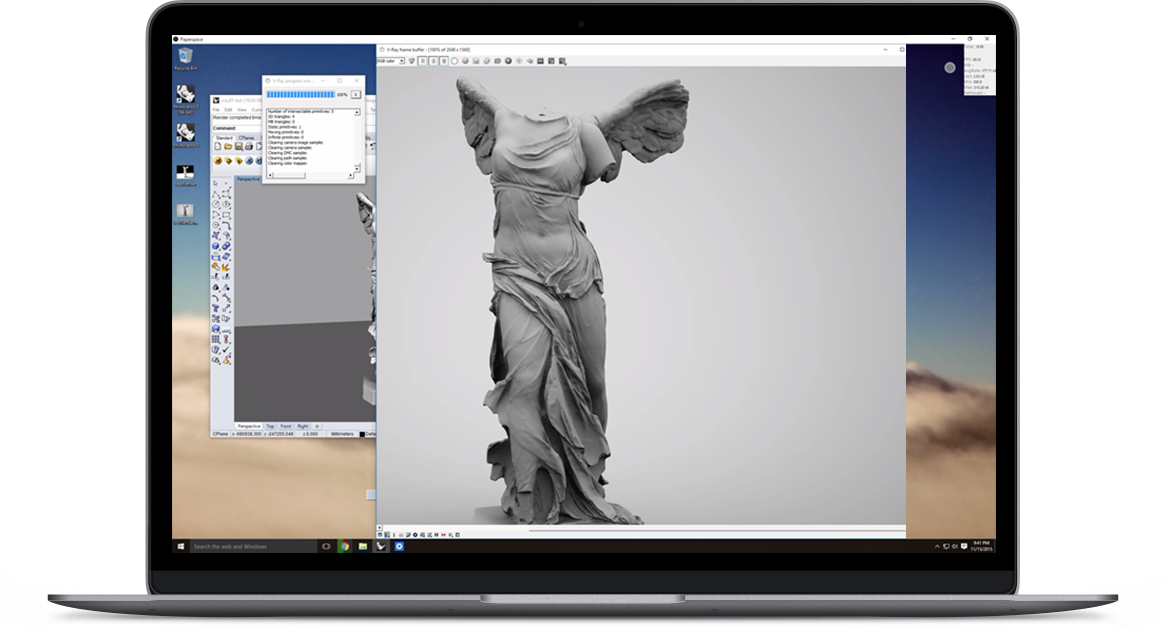Open File Explorer from the taskbar
Image resolution: width=1164 pixels, height=630 pixels.
tap(363, 547)
